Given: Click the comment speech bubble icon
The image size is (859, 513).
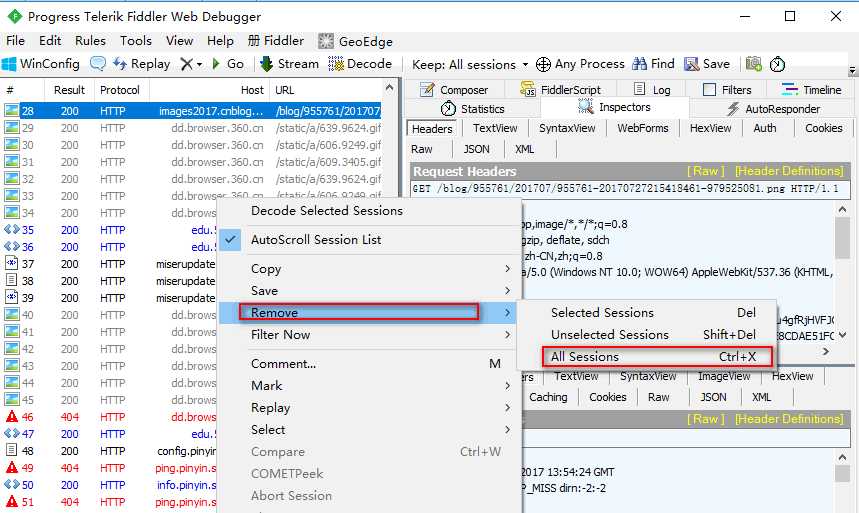Looking at the screenshot, I should point(98,64).
